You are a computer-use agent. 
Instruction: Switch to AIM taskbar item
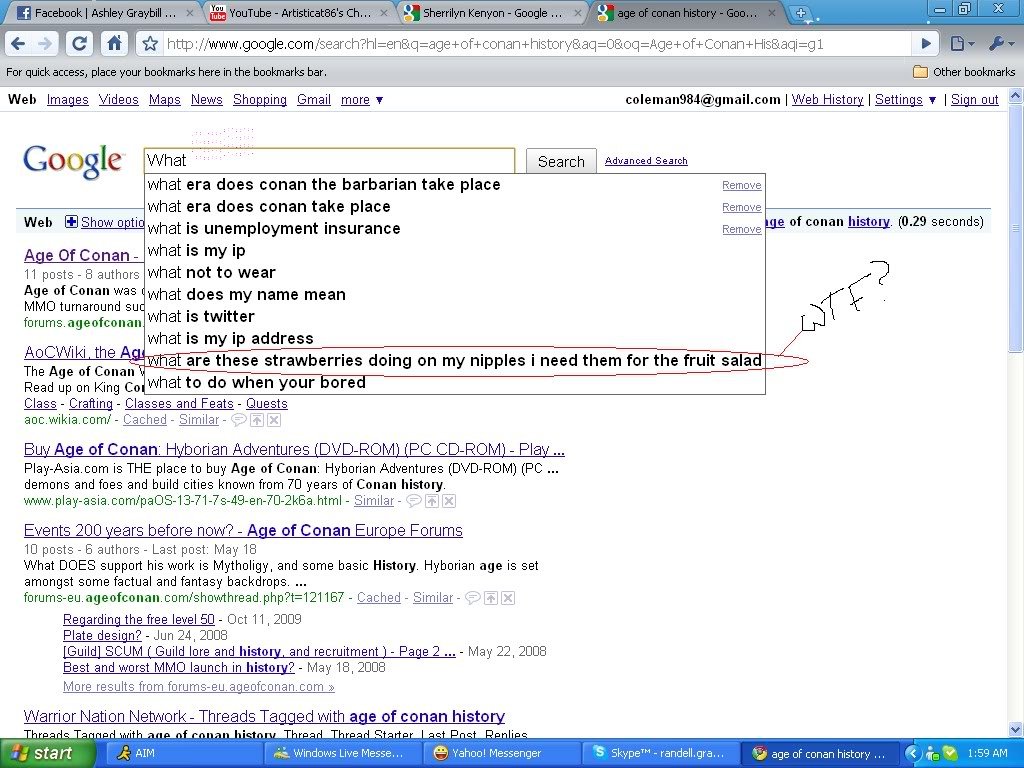tap(183, 754)
